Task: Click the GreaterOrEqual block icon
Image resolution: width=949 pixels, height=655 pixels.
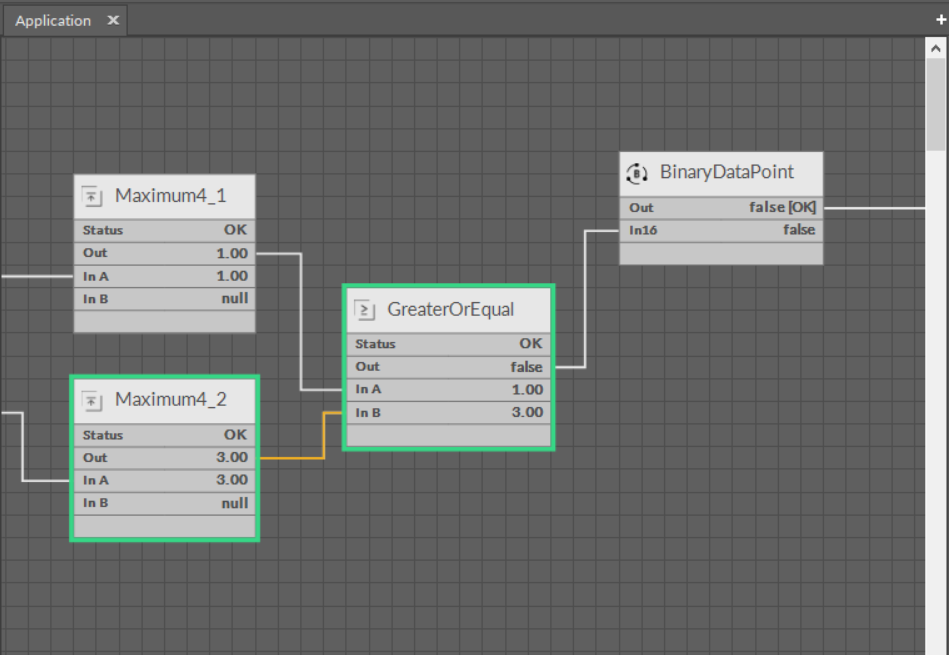Action: pos(365,310)
